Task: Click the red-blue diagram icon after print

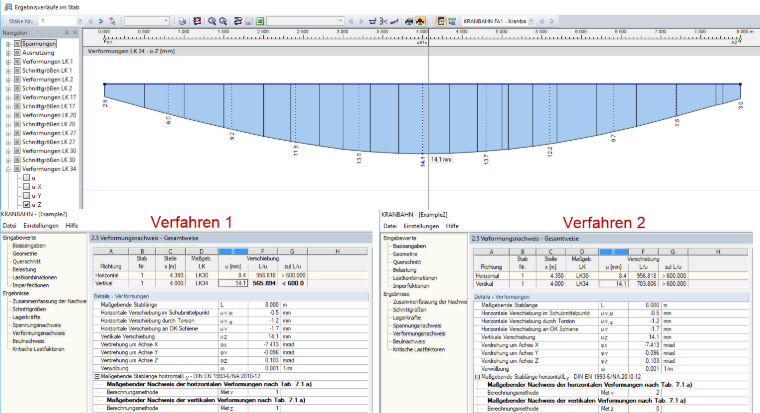Action: pos(197,21)
